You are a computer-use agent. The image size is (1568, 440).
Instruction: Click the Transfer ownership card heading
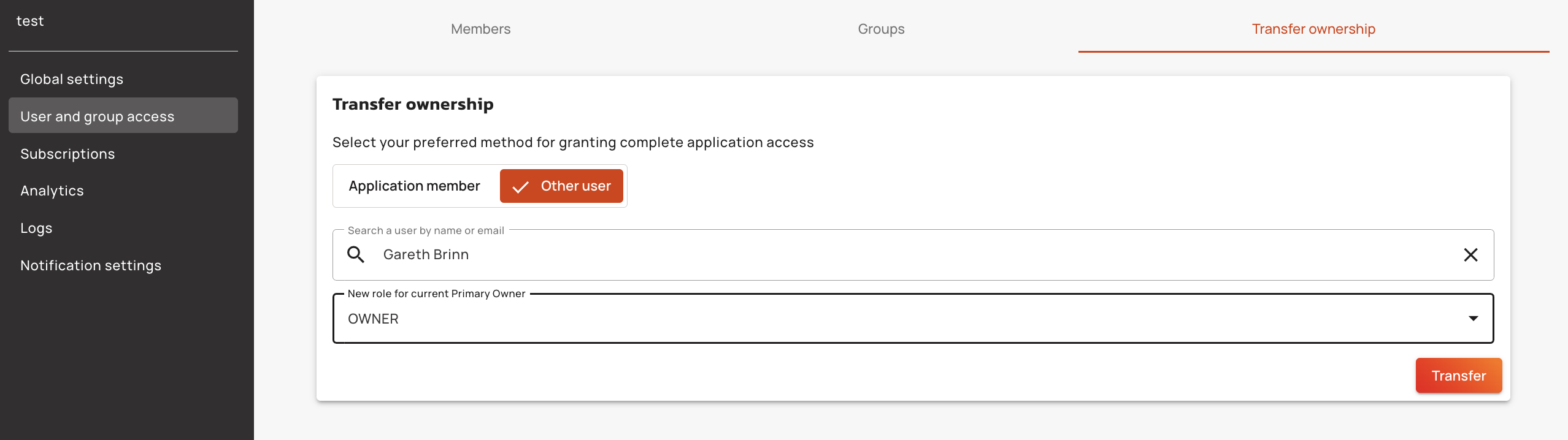[413, 104]
